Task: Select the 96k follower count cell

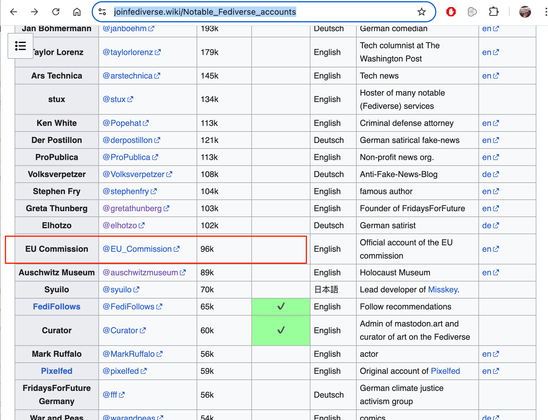Action: (224, 249)
